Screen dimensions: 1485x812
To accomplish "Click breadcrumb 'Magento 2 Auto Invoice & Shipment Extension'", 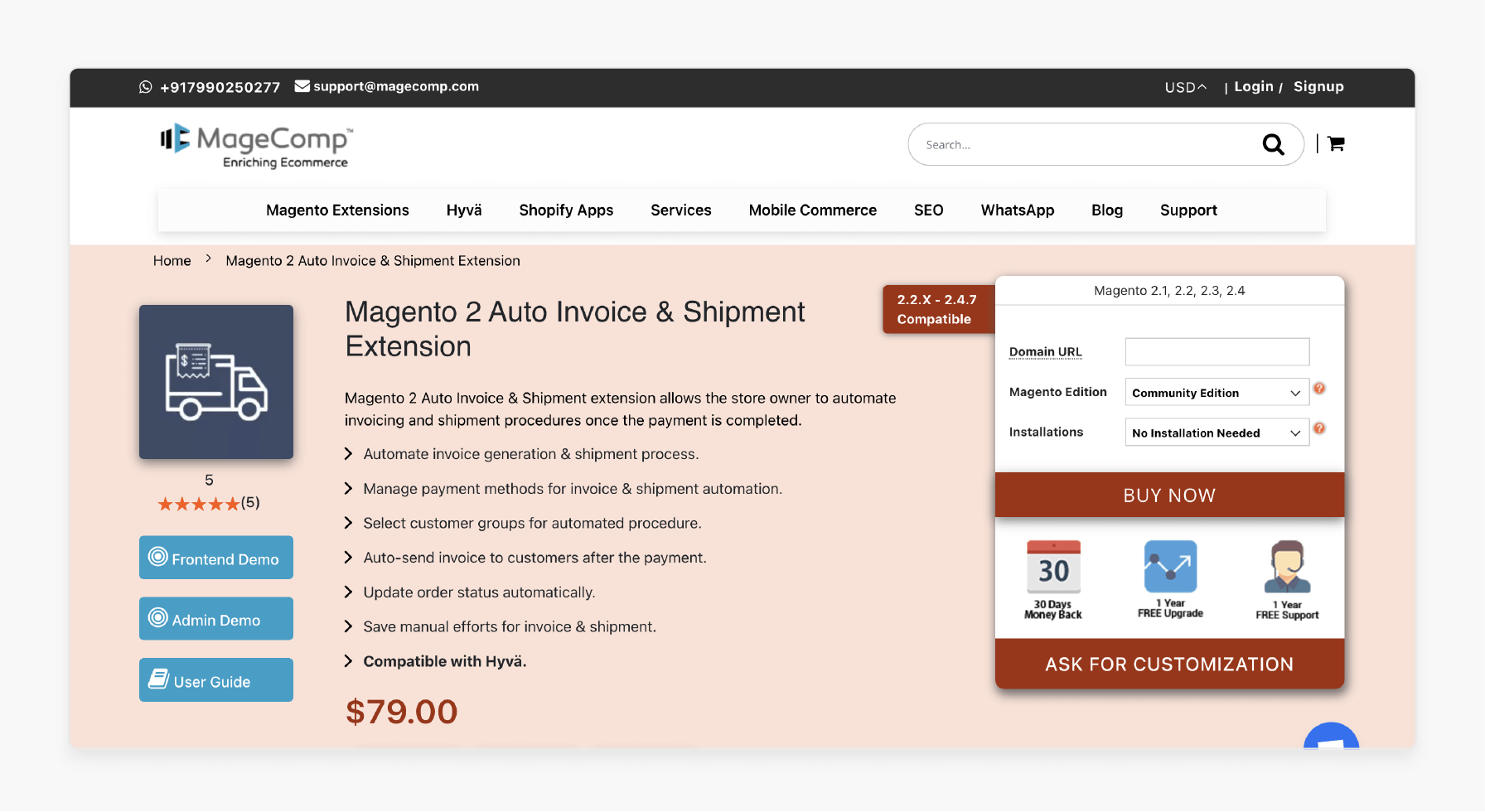I will tap(373, 261).
